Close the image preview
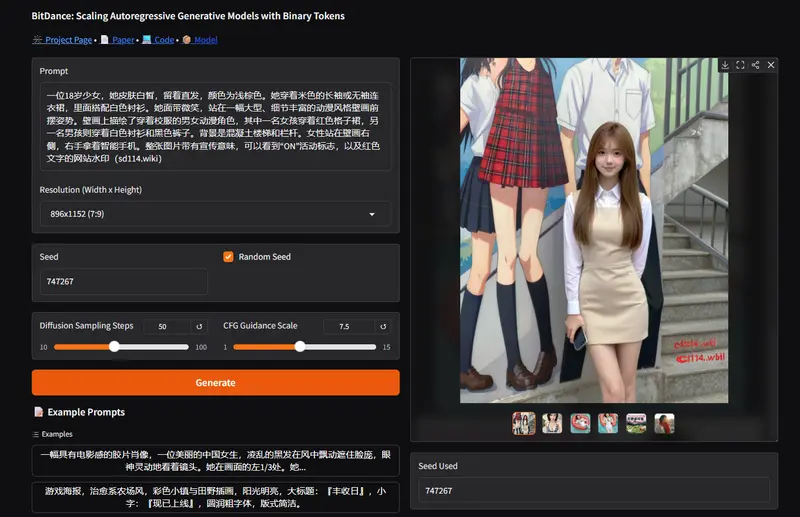This screenshot has width=800, height=517. 771,65
